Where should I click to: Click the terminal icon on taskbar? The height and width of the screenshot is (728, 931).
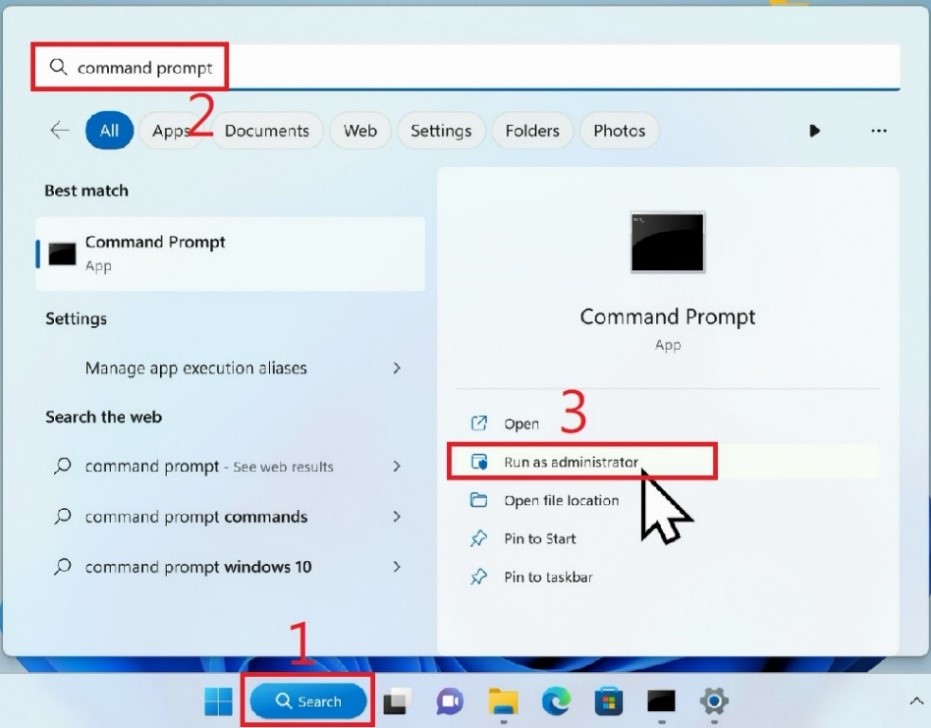[661, 701]
